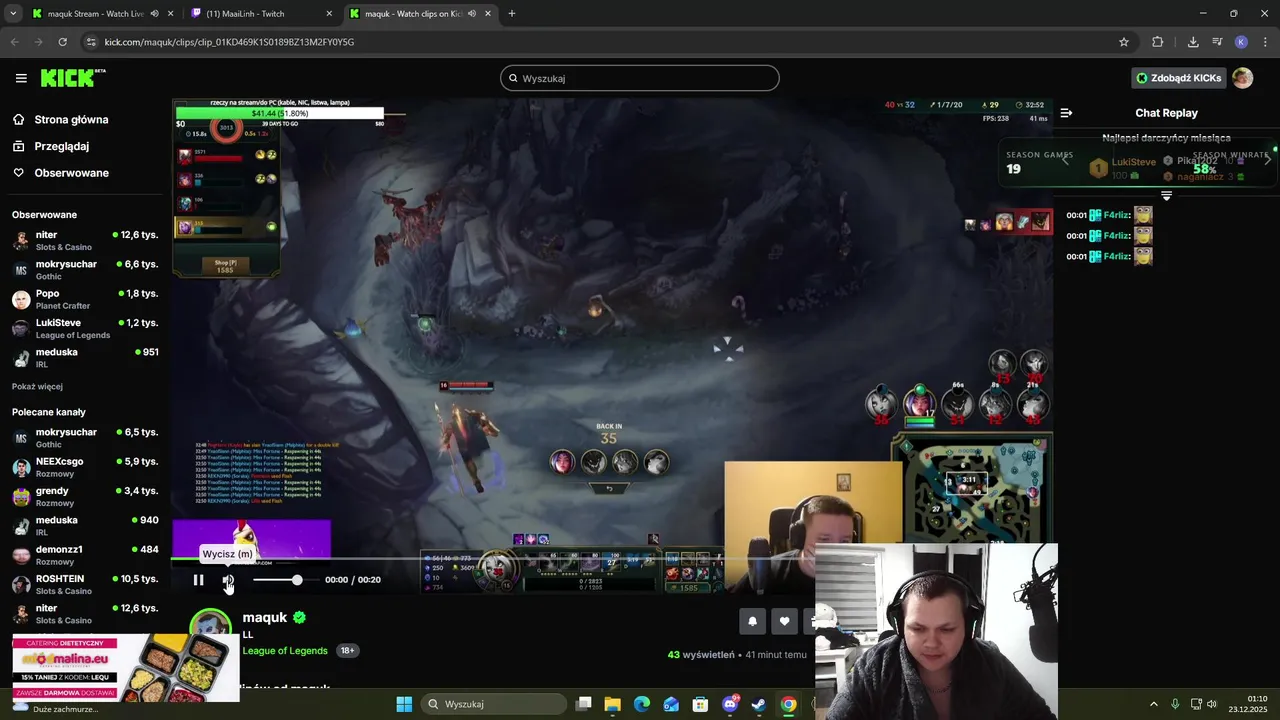This screenshot has height=720, width=1280.
Task: Open Discord from taskbar
Action: 730,704
